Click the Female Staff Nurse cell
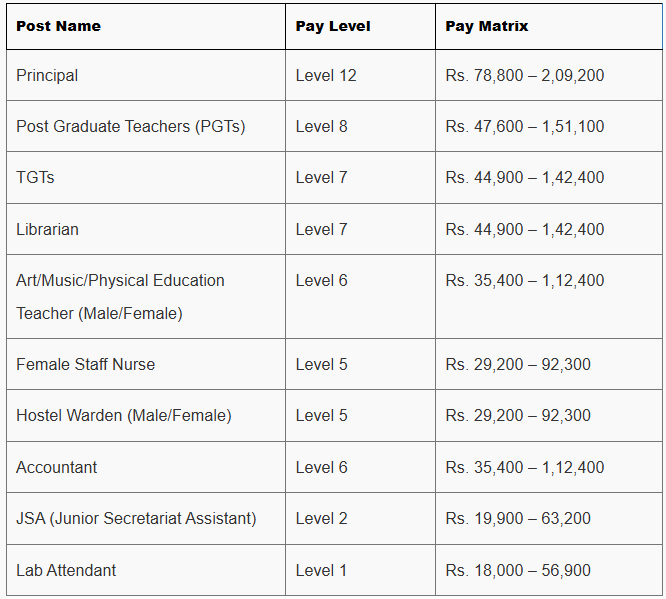The width and height of the screenshot is (666, 599). tap(85, 364)
